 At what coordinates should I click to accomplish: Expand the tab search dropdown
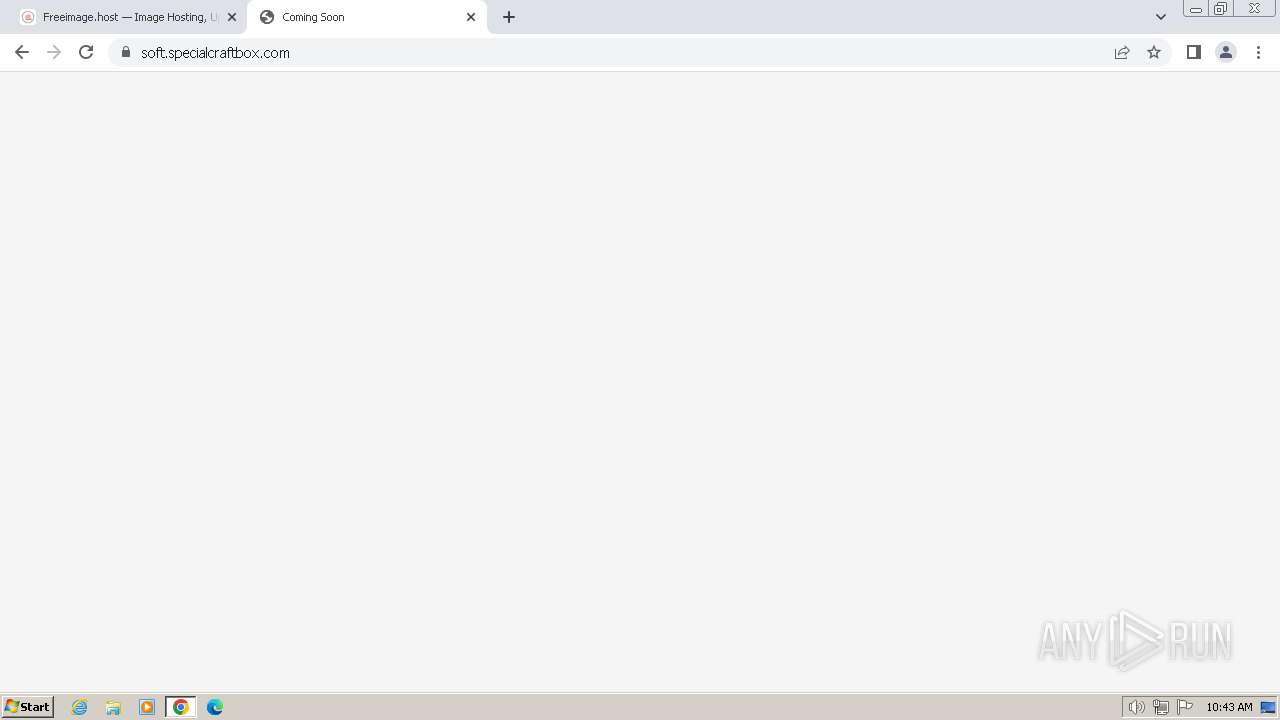click(x=1161, y=17)
